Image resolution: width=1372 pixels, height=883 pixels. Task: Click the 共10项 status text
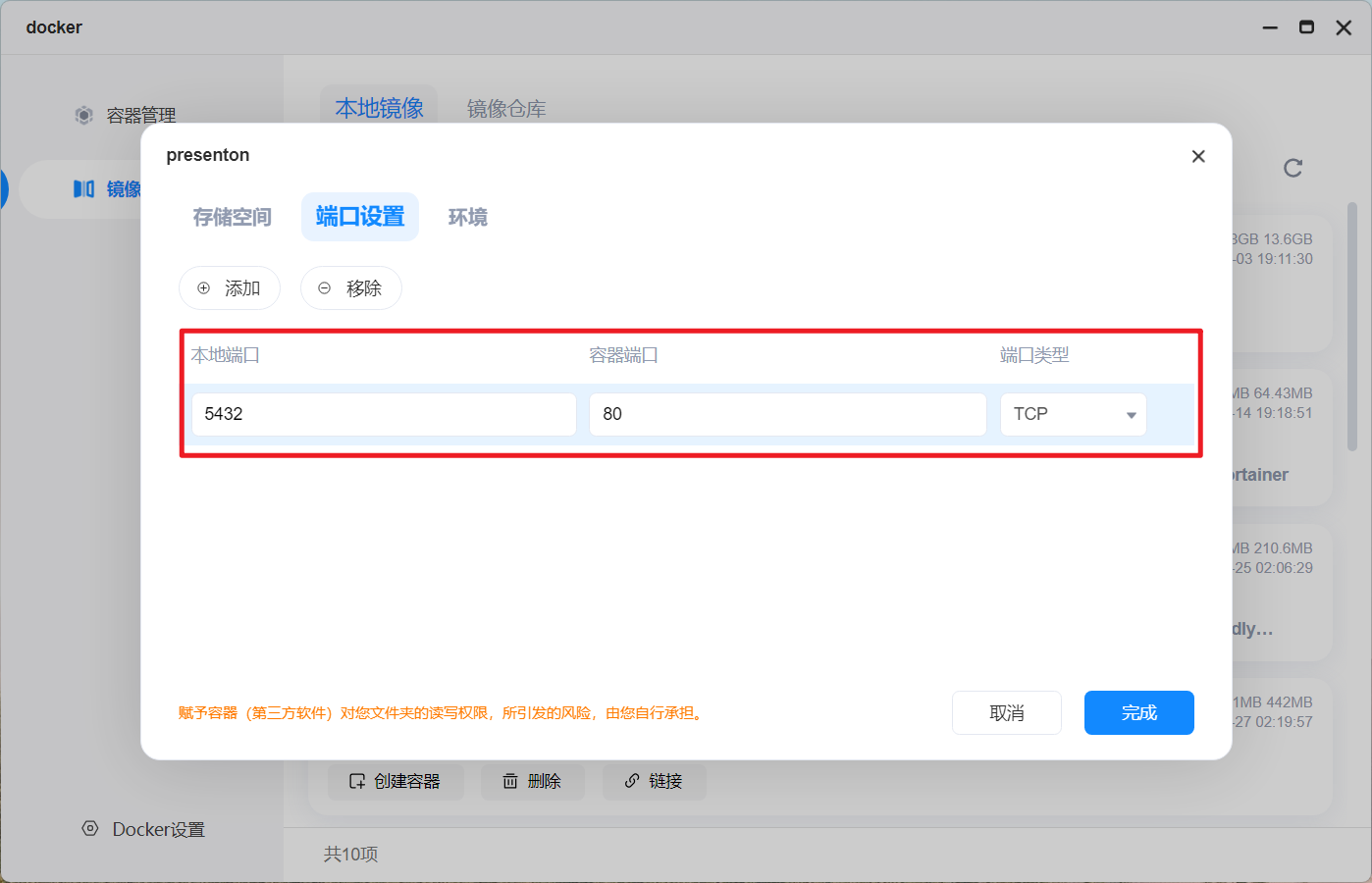tap(350, 855)
